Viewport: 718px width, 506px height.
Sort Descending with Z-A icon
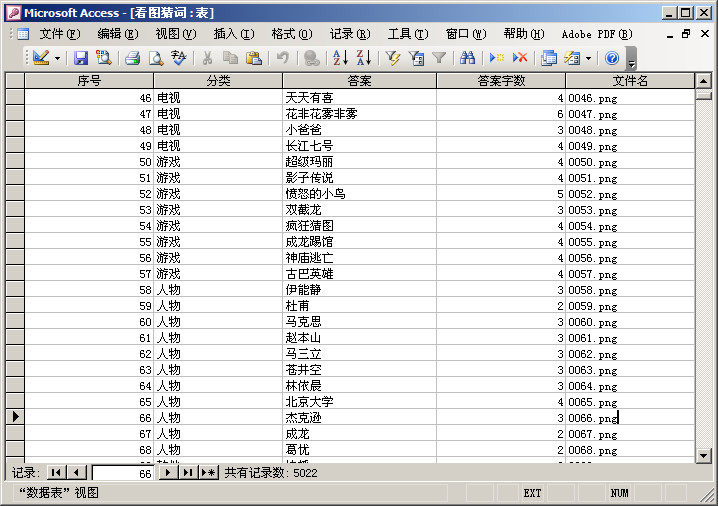point(364,58)
